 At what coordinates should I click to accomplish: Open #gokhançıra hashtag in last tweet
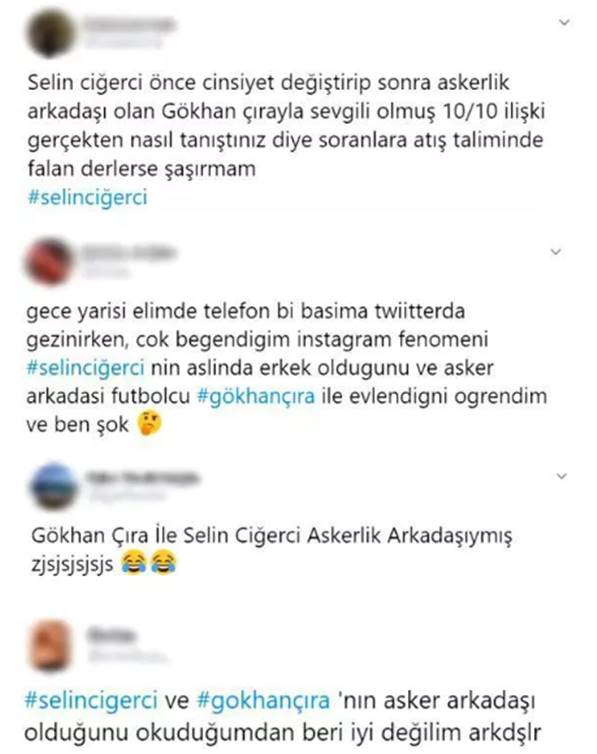click(x=263, y=700)
